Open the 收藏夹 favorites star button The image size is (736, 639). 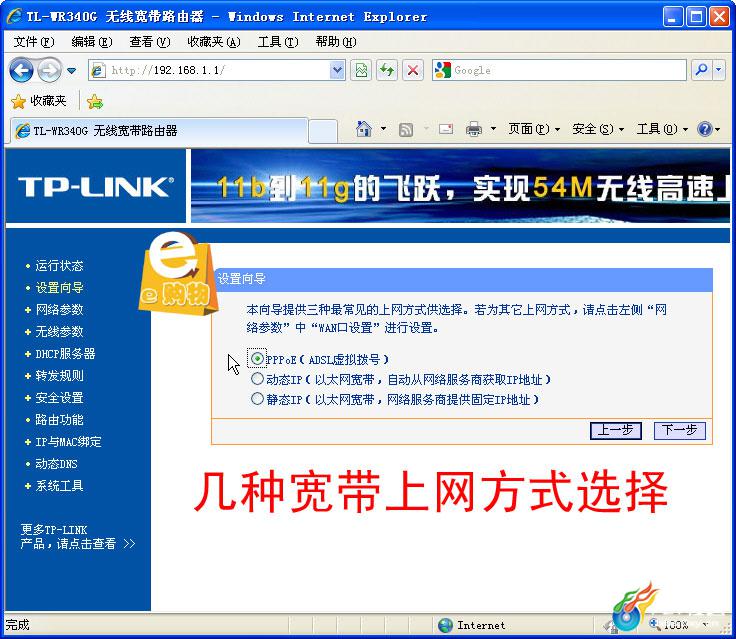click(x=39, y=101)
